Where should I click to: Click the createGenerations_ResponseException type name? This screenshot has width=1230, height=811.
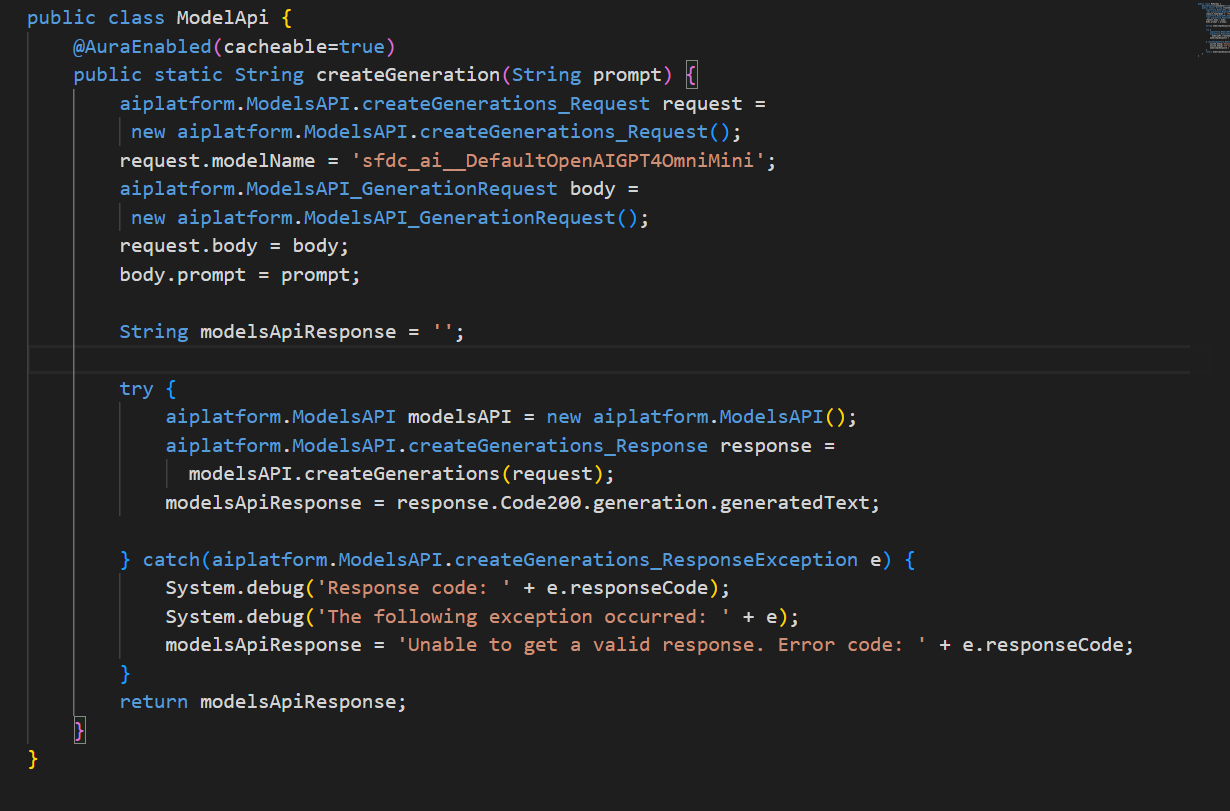[x=656, y=560]
